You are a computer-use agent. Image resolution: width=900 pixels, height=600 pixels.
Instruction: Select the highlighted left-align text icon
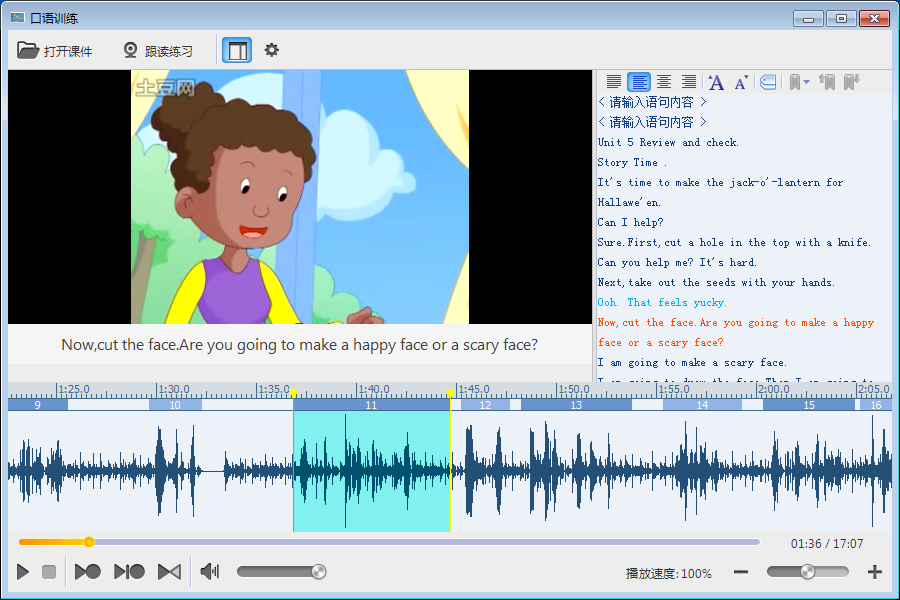(x=639, y=82)
